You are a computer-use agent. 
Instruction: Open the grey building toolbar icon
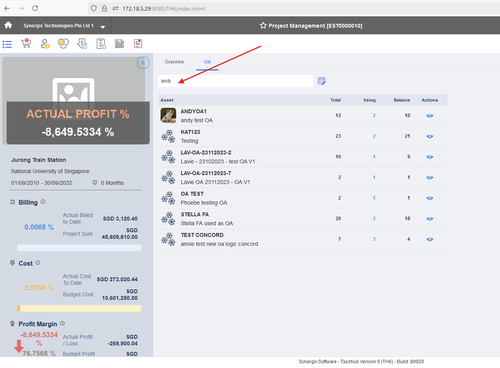click(x=119, y=44)
